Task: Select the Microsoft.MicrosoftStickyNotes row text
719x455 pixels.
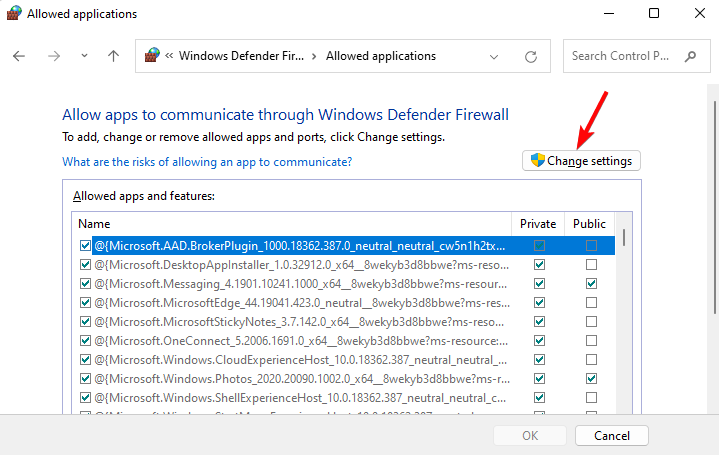Action: 299,322
